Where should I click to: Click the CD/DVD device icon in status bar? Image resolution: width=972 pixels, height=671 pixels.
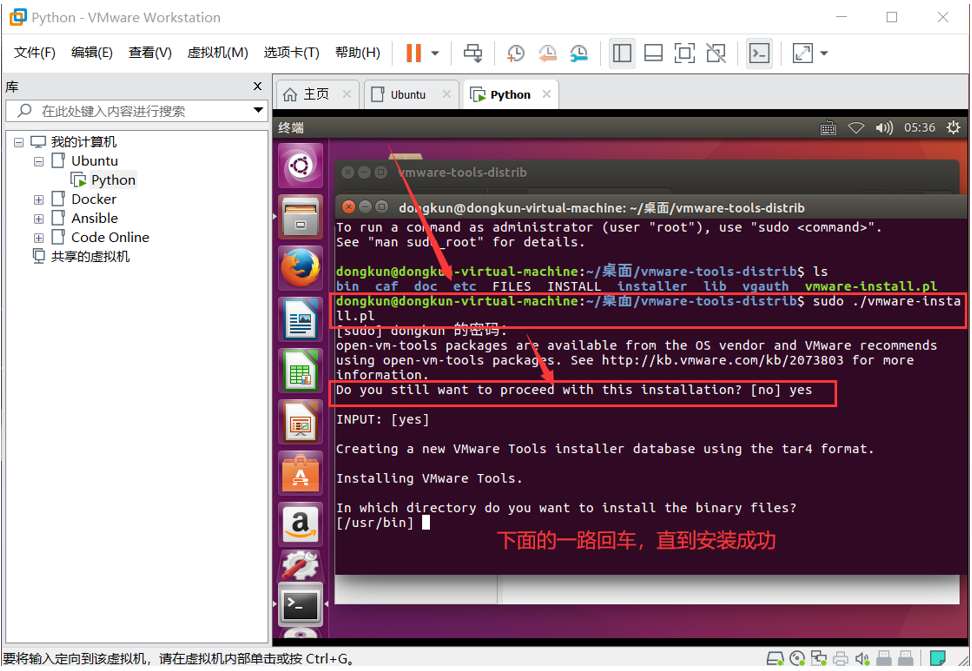797,658
